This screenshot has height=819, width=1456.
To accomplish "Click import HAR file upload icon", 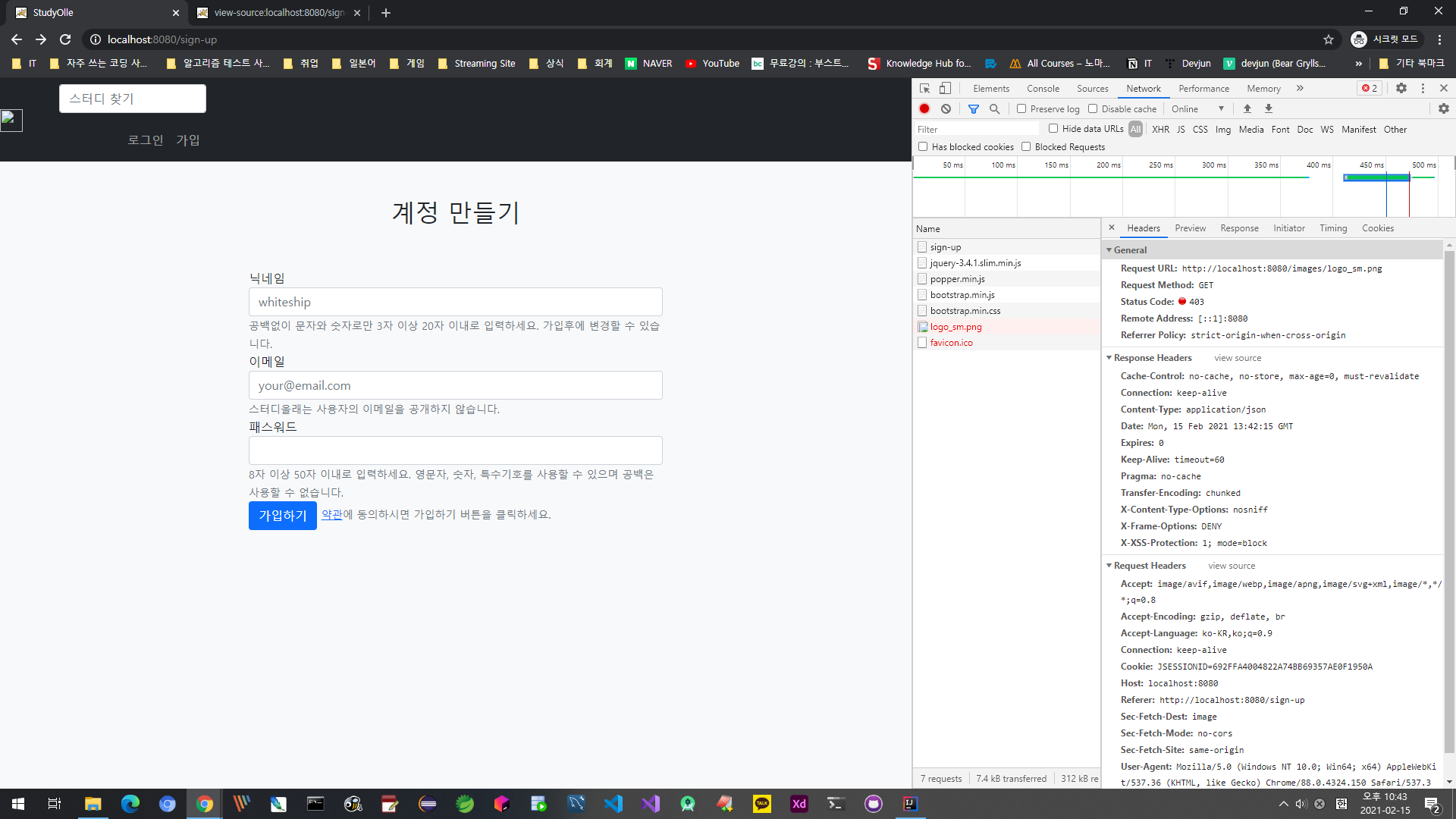I will pyautogui.click(x=1247, y=108).
